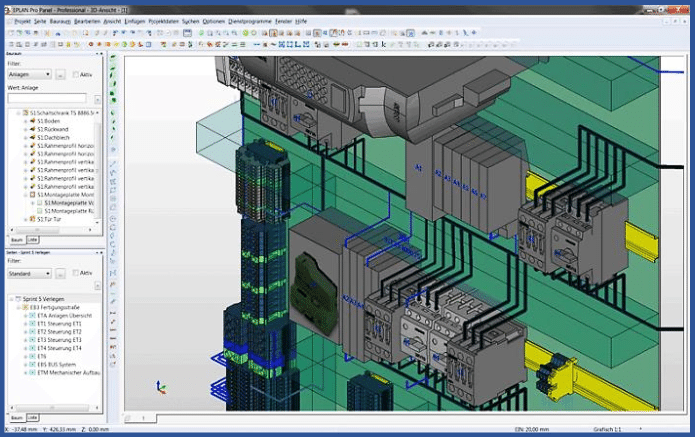This screenshot has width=695, height=437.
Task: Click the Wert Anlage input field
Action: [x=47, y=98]
